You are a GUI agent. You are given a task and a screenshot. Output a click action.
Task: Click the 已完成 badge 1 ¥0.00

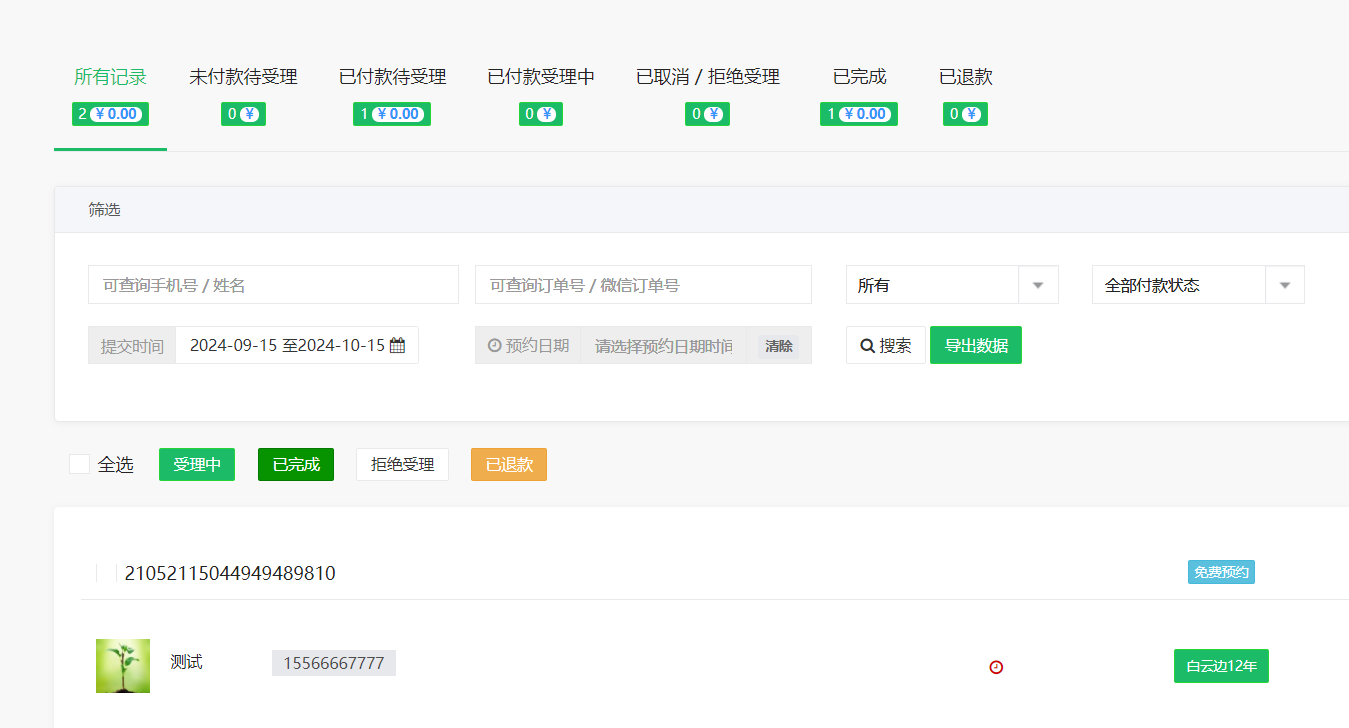859,114
